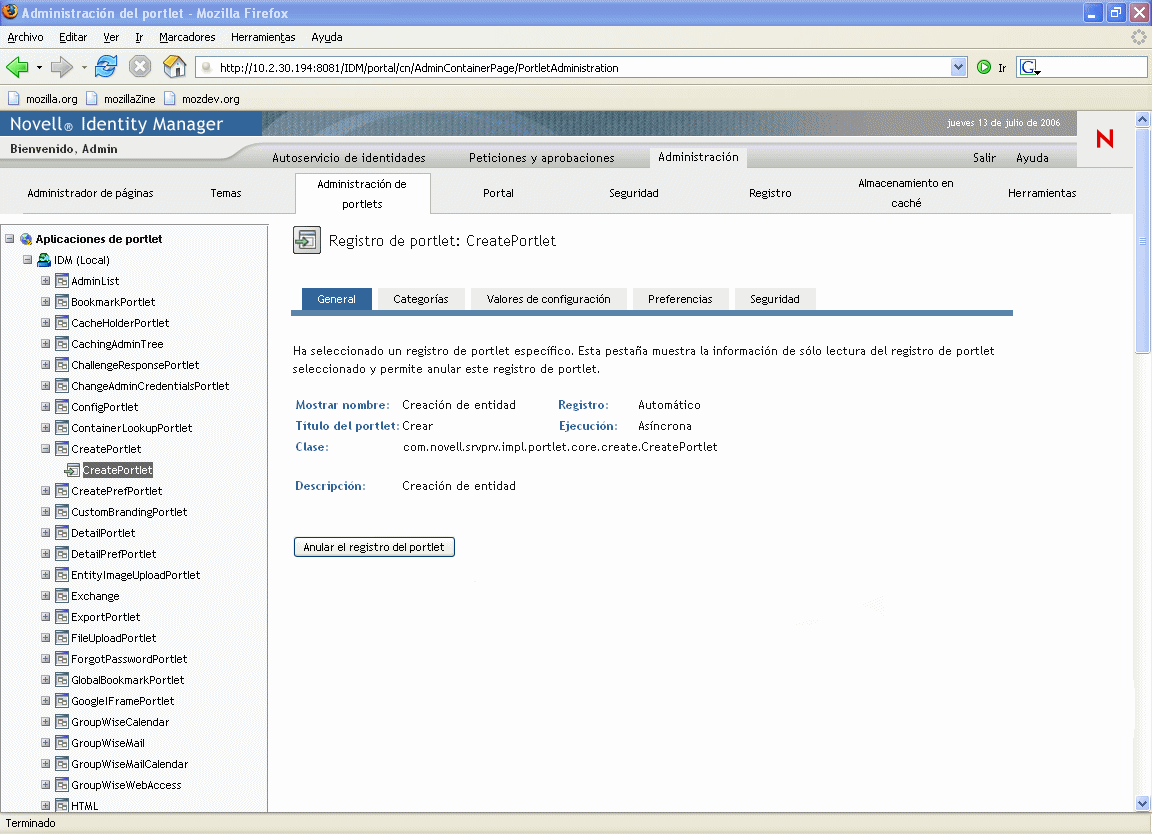The height and width of the screenshot is (834, 1152).
Task: Expand the FileUploadPortlet node
Action: pos(46,638)
